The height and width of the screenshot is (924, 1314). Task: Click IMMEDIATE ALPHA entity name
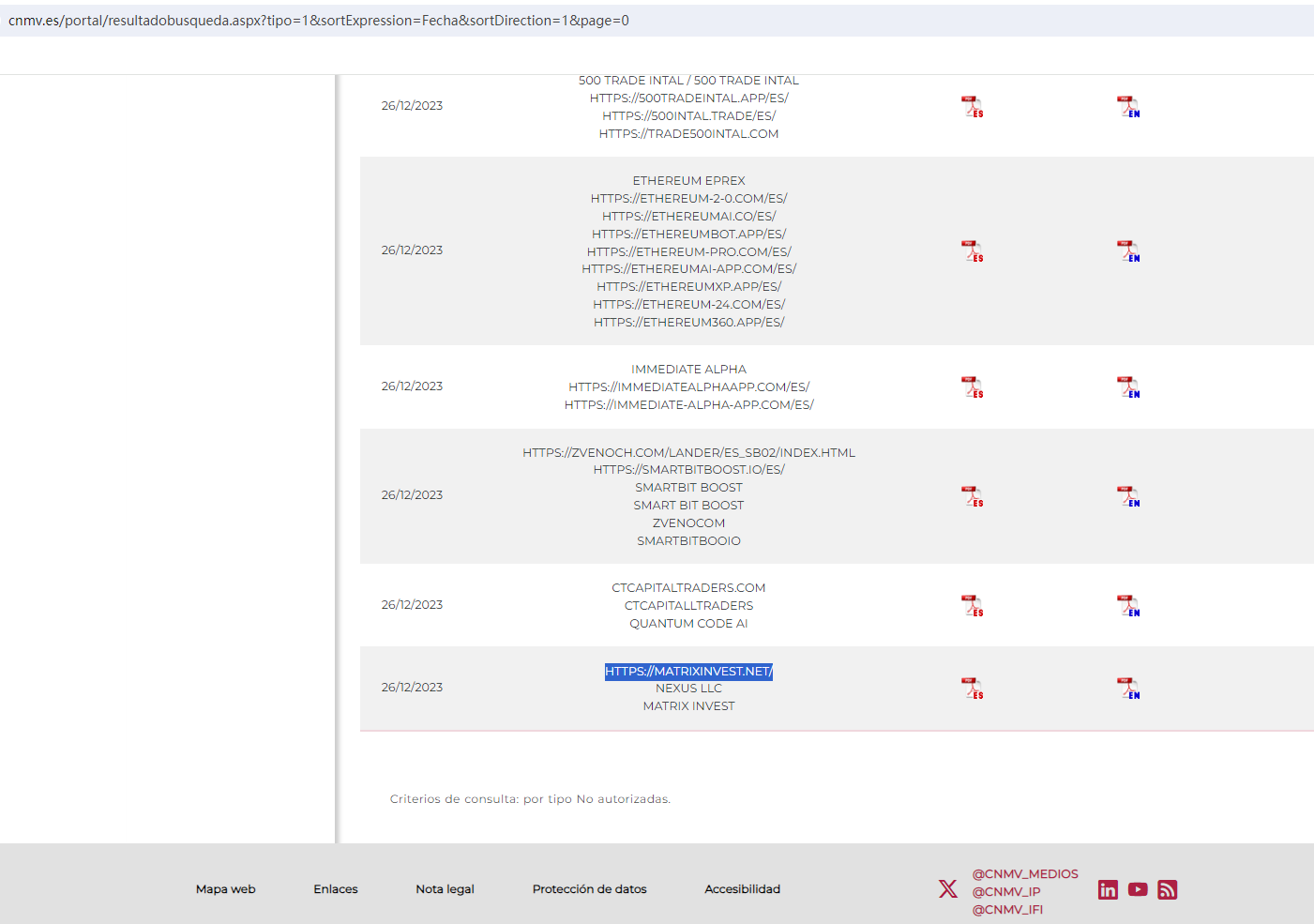688,370
